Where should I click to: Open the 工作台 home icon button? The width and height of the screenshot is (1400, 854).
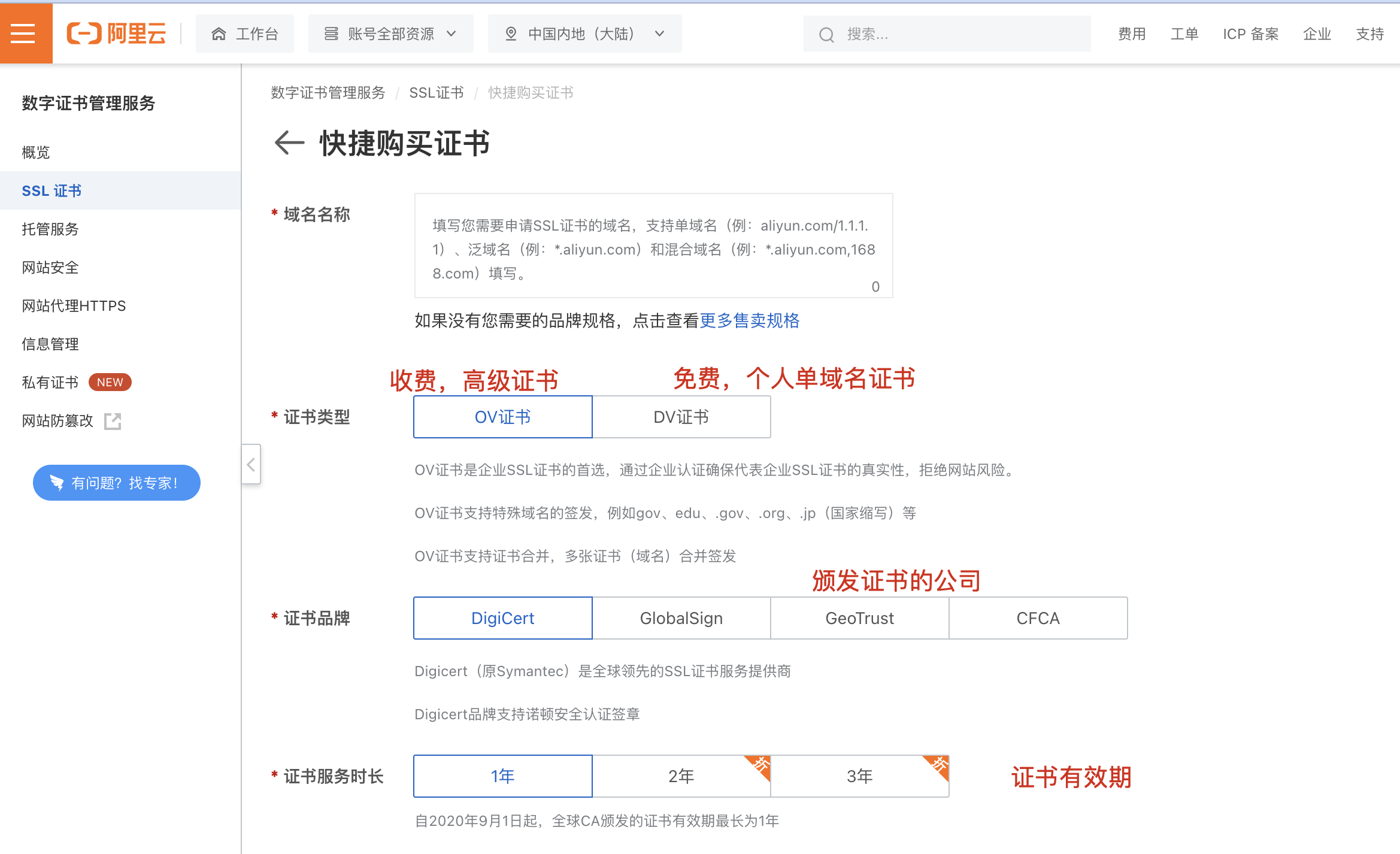click(x=245, y=34)
